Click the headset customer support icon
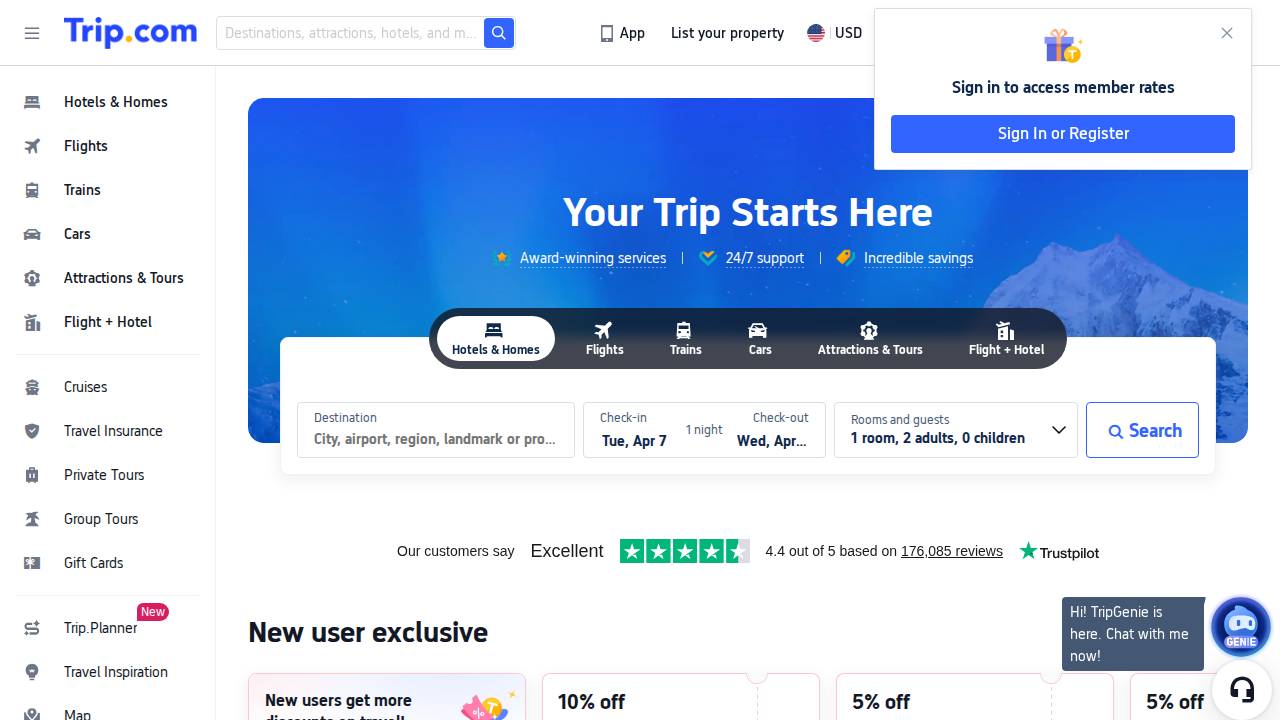 tap(1242, 690)
